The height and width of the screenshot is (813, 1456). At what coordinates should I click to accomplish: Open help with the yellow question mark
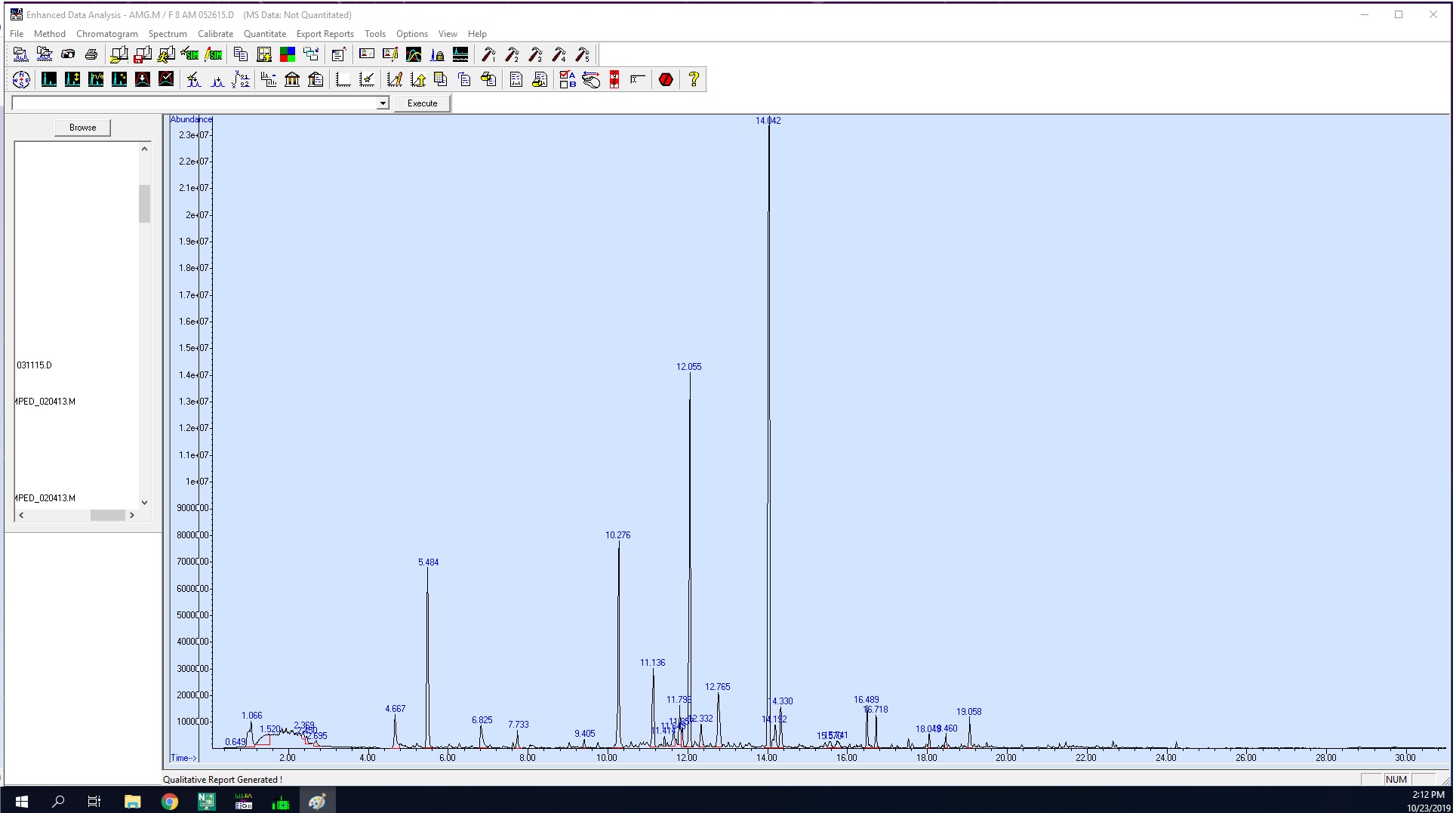694,79
